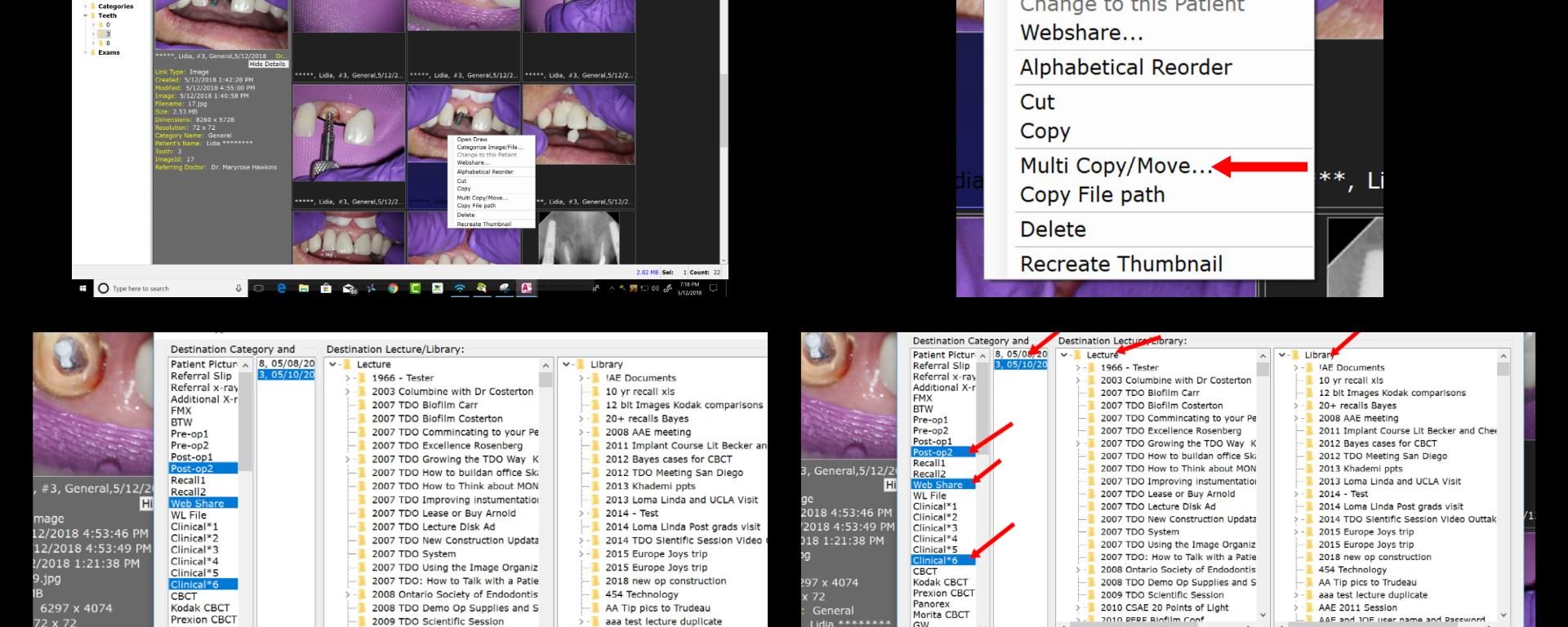
Task: Select date 3, 05/10/20 in arrow-annotated dialog
Action: (1021, 365)
